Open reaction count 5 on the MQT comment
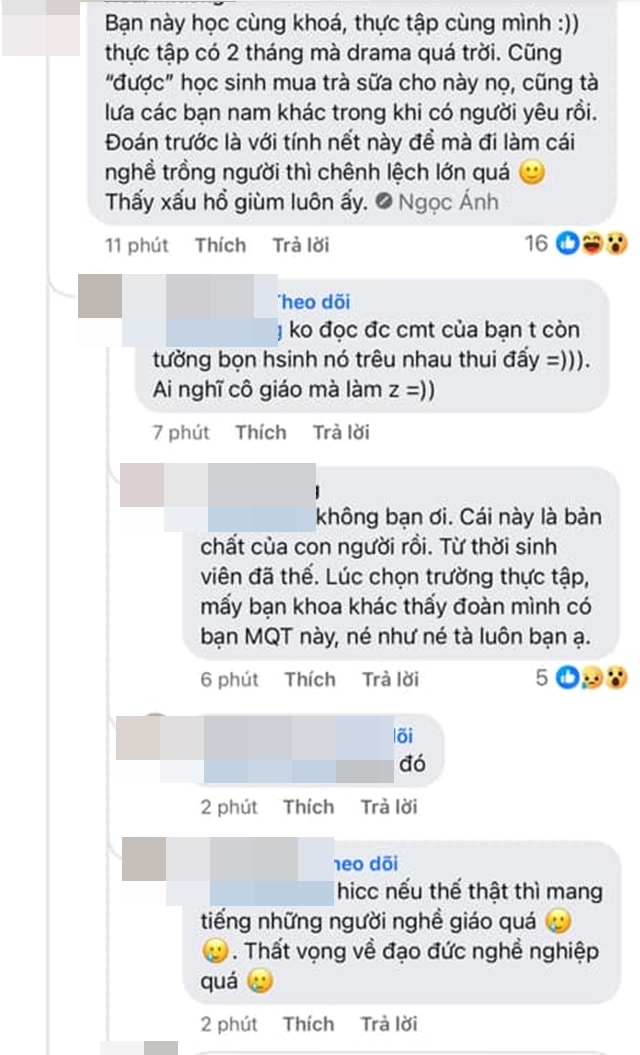The width and height of the screenshot is (640, 1055). tap(542, 678)
